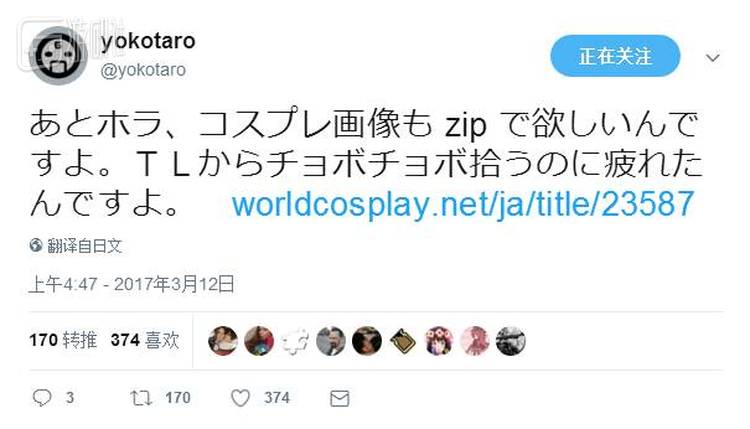Click the reply speech bubble icon
Viewport: 750px width, 429px height.
pos(42,397)
